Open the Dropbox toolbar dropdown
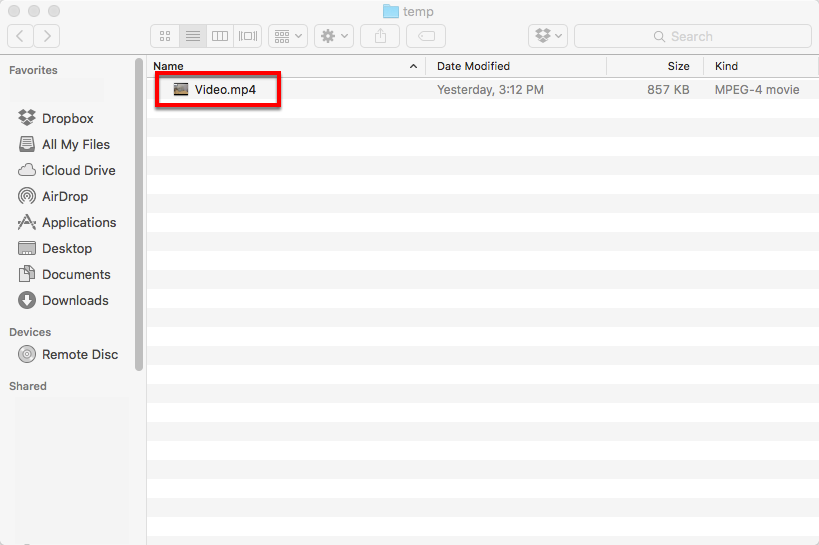 pyautogui.click(x=548, y=36)
